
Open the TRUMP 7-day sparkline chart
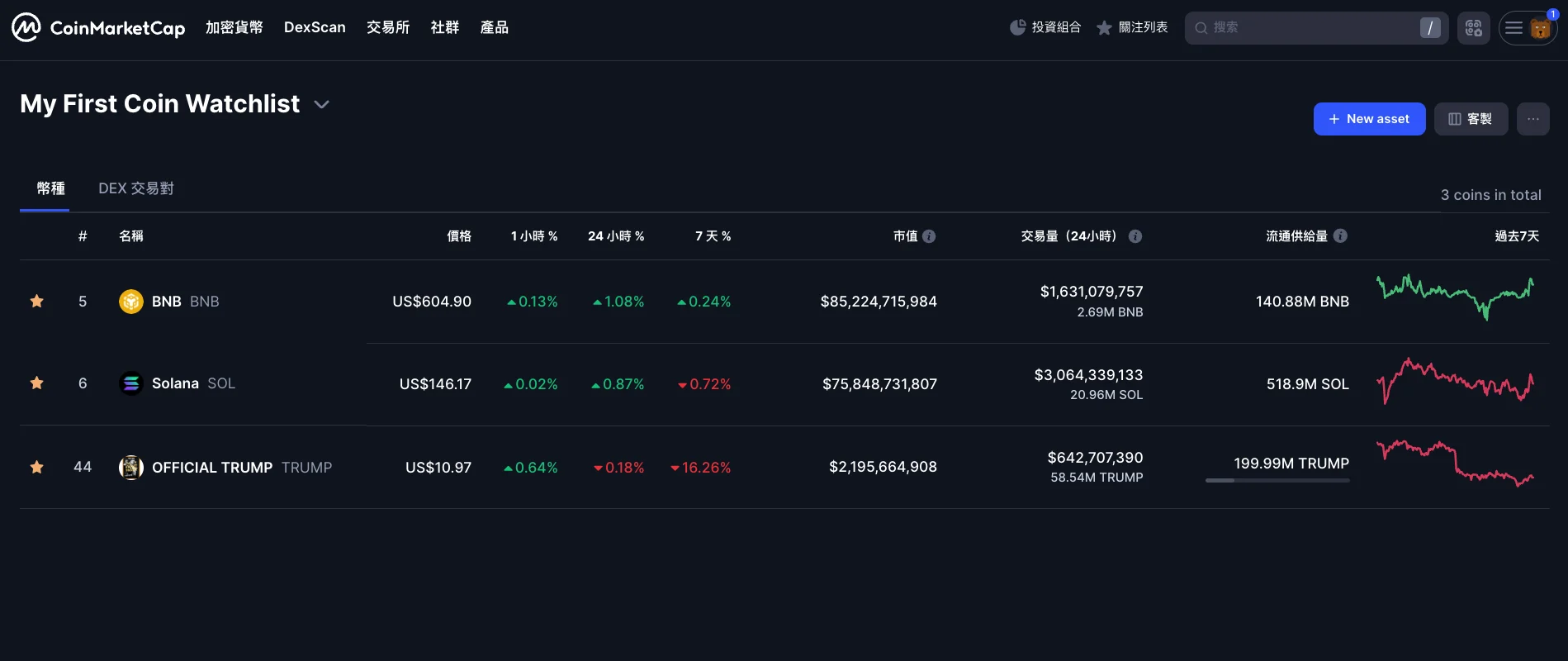[1455, 464]
